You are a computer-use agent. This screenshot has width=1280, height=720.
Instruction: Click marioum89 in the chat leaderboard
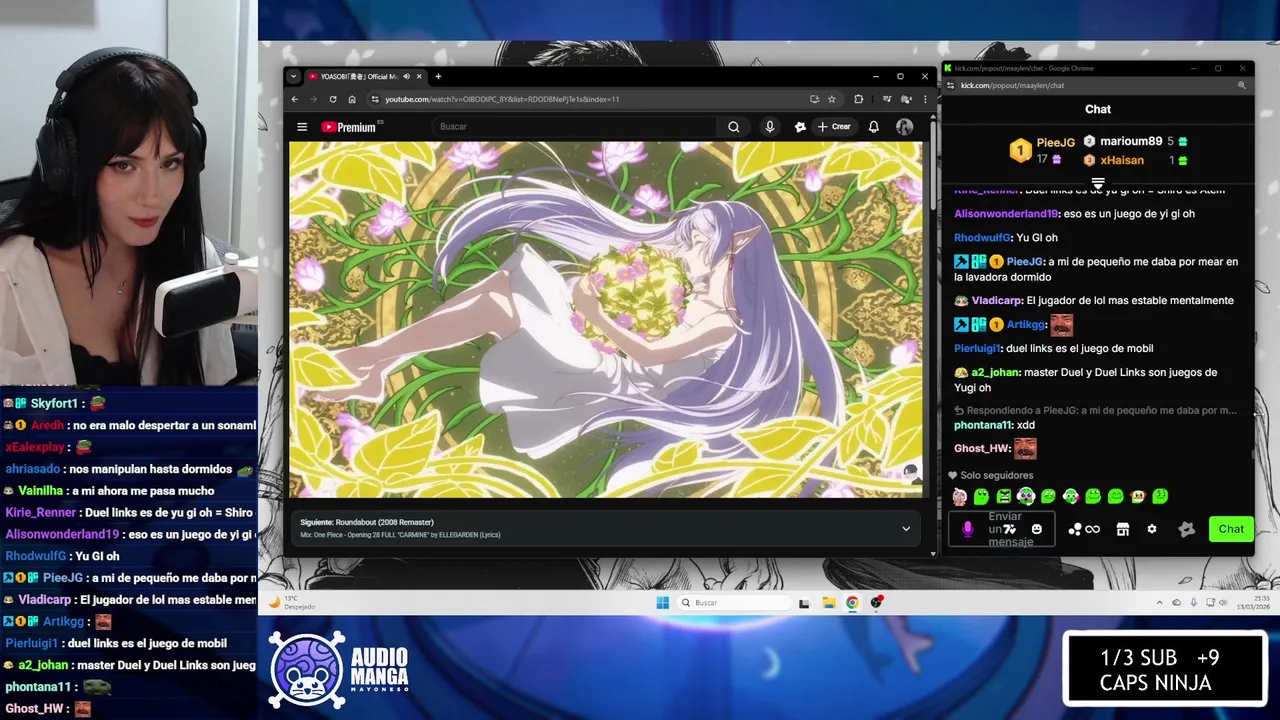click(1131, 141)
